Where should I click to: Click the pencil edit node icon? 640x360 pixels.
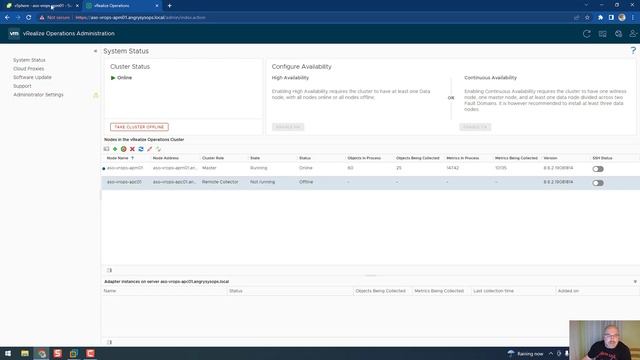[150, 149]
